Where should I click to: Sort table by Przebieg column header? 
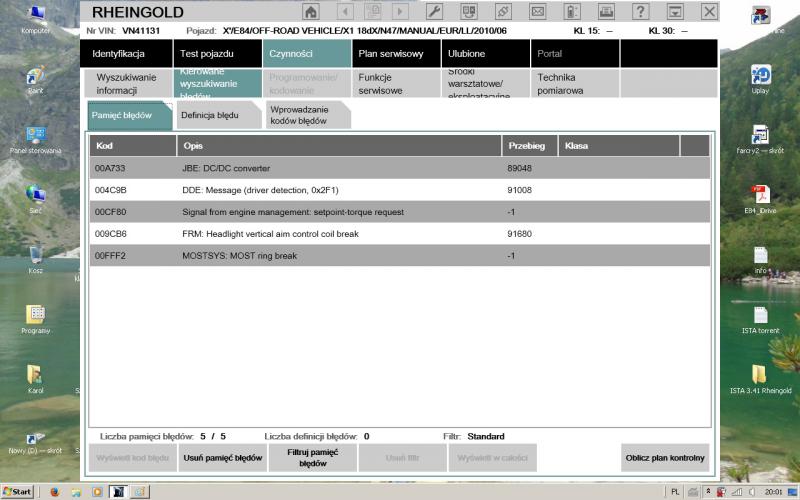[x=530, y=145]
